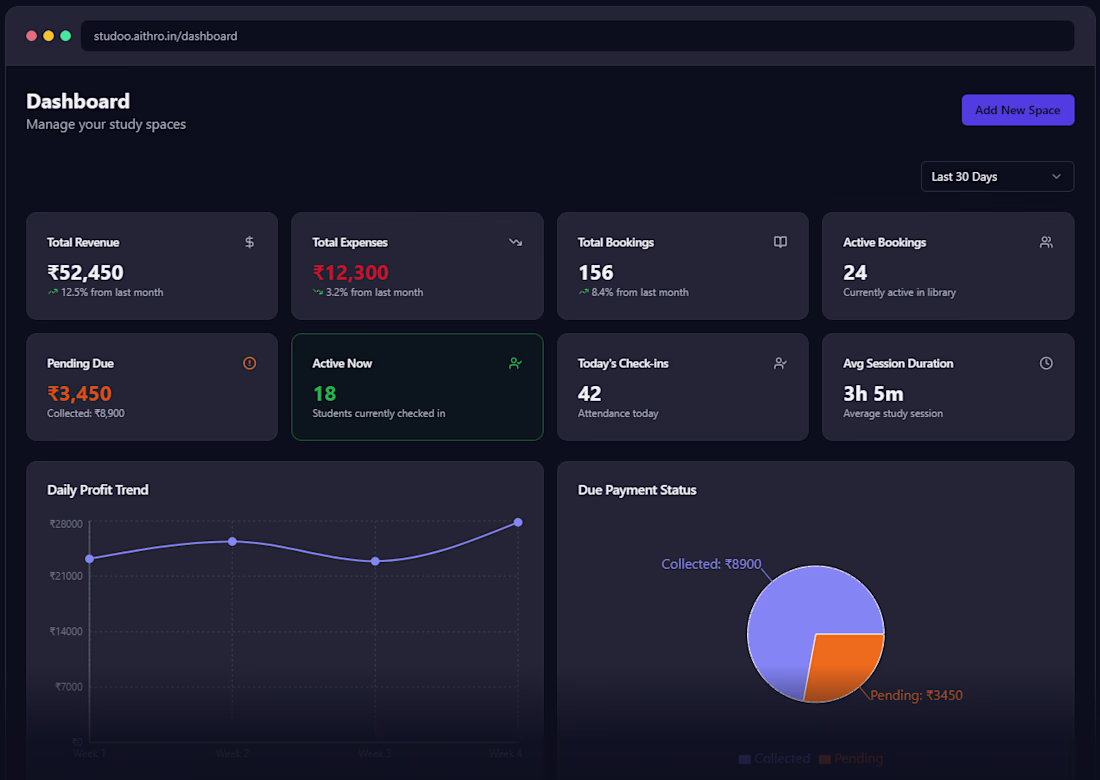Select the Week 4 data point on profit chart
Screen dimensions: 1100x780
click(518, 523)
